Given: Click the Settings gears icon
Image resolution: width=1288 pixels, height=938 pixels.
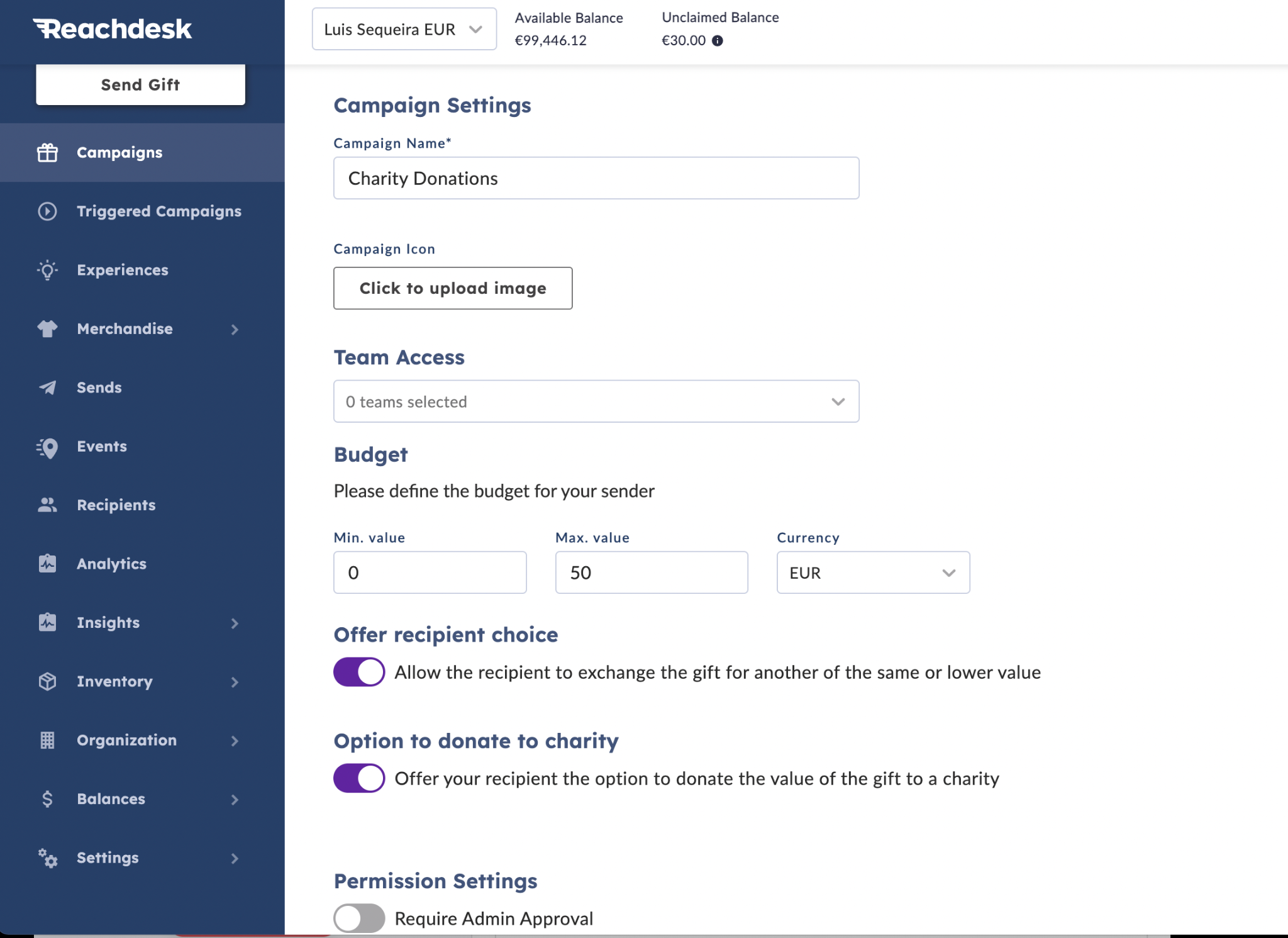Looking at the screenshot, I should click(47, 858).
